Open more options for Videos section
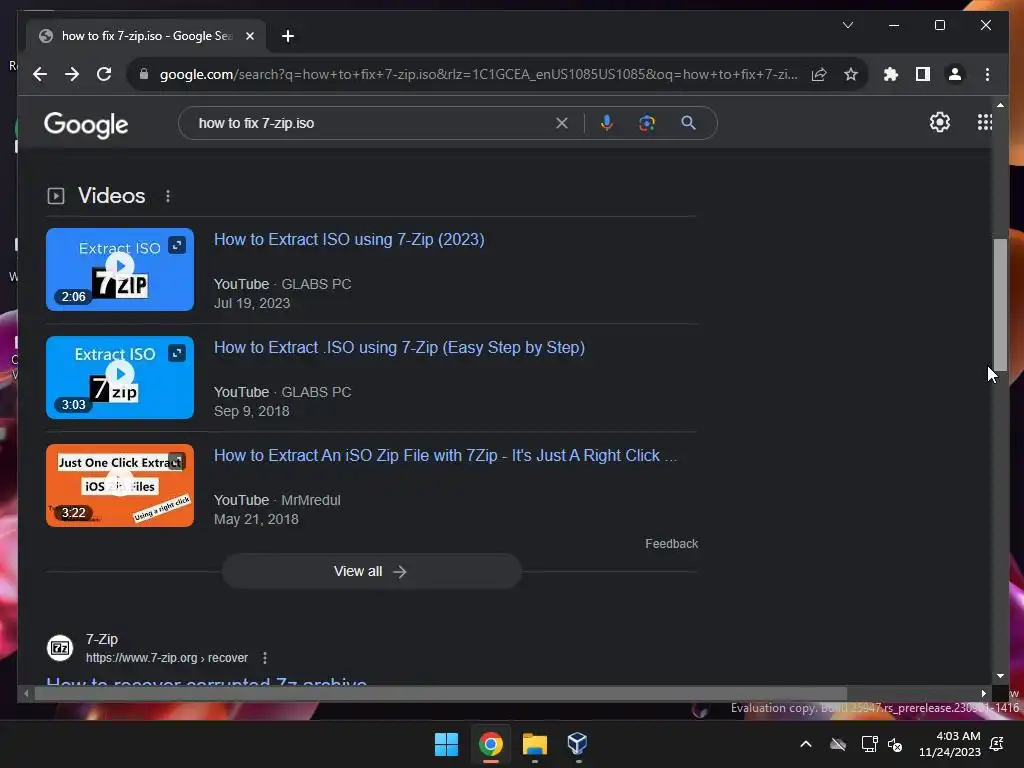This screenshot has width=1024, height=768. pyautogui.click(x=168, y=196)
